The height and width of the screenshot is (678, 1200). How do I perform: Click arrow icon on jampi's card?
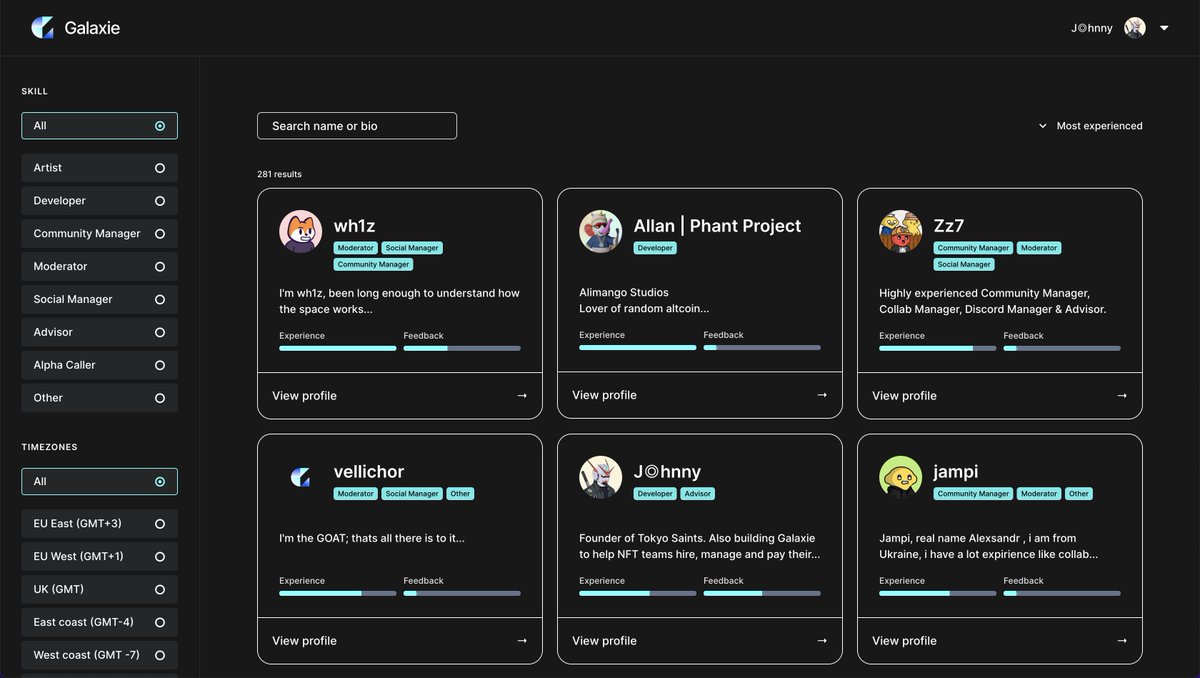pyautogui.click(x=1122, y=641)
